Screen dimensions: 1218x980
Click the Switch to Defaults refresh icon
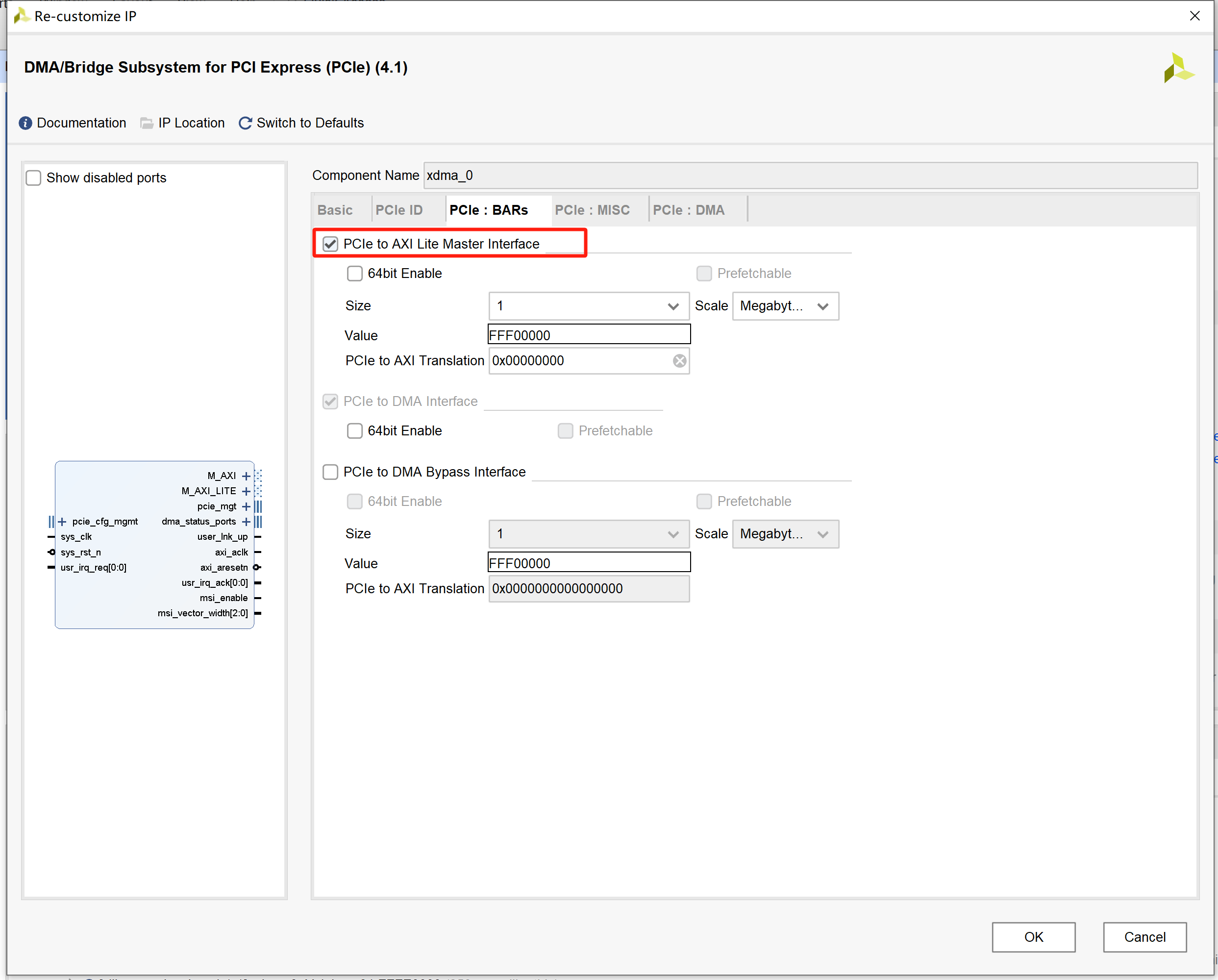(245, 123)
